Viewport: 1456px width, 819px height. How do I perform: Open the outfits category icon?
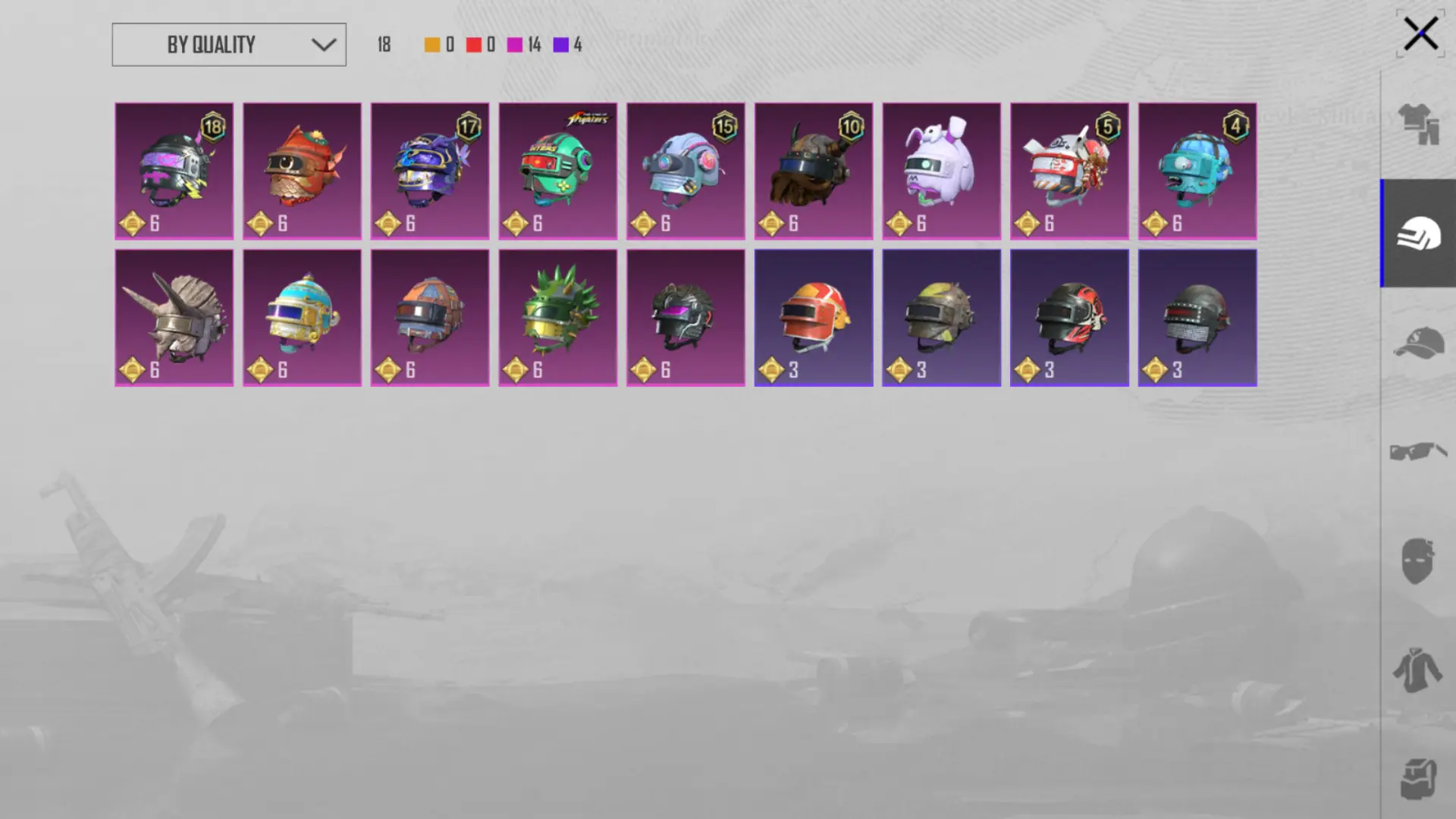1418,124
